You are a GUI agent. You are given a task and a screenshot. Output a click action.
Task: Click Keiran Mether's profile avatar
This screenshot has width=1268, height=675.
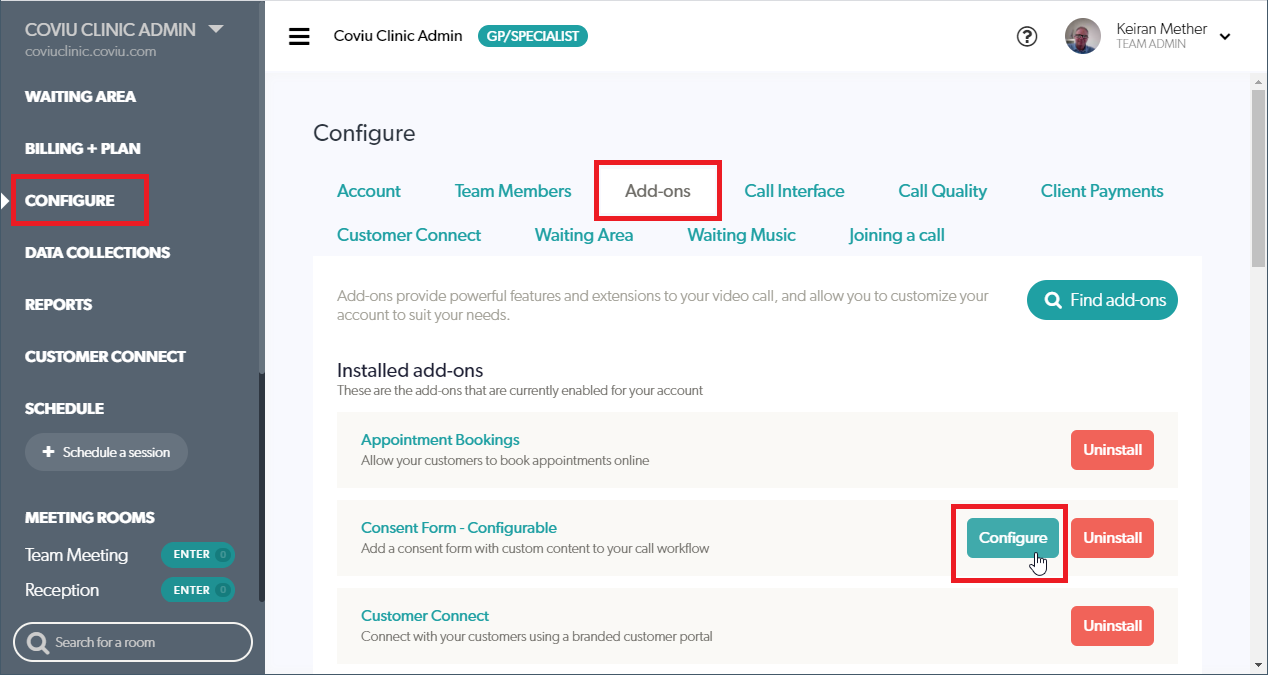pyautogui.click(x=1083, y=36)
